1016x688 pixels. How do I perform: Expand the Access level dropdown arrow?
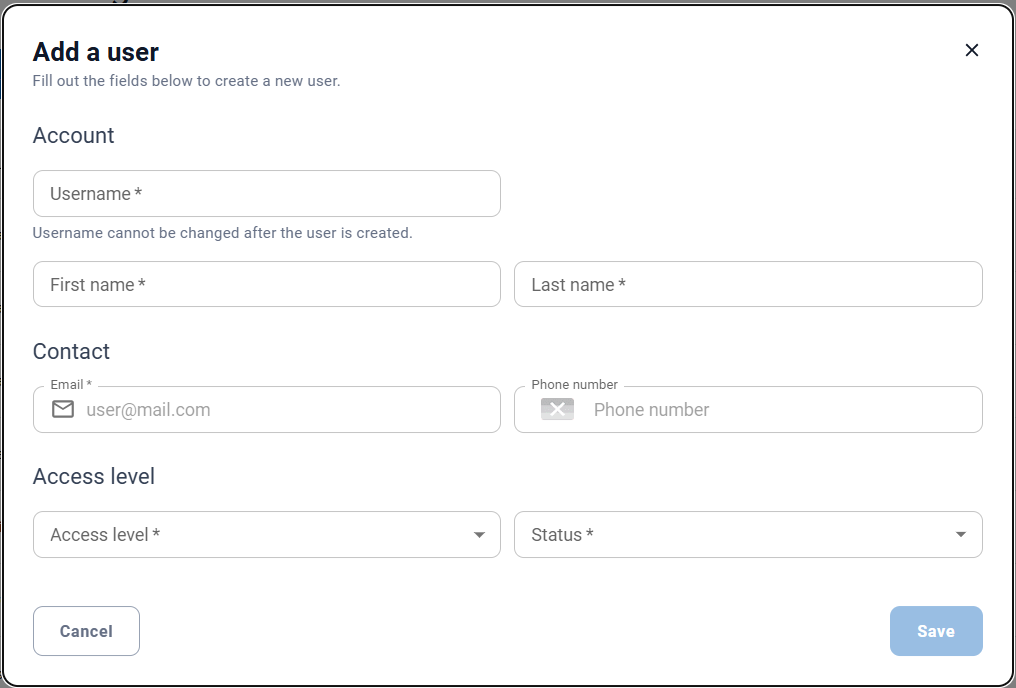click(x=479, y=535)
